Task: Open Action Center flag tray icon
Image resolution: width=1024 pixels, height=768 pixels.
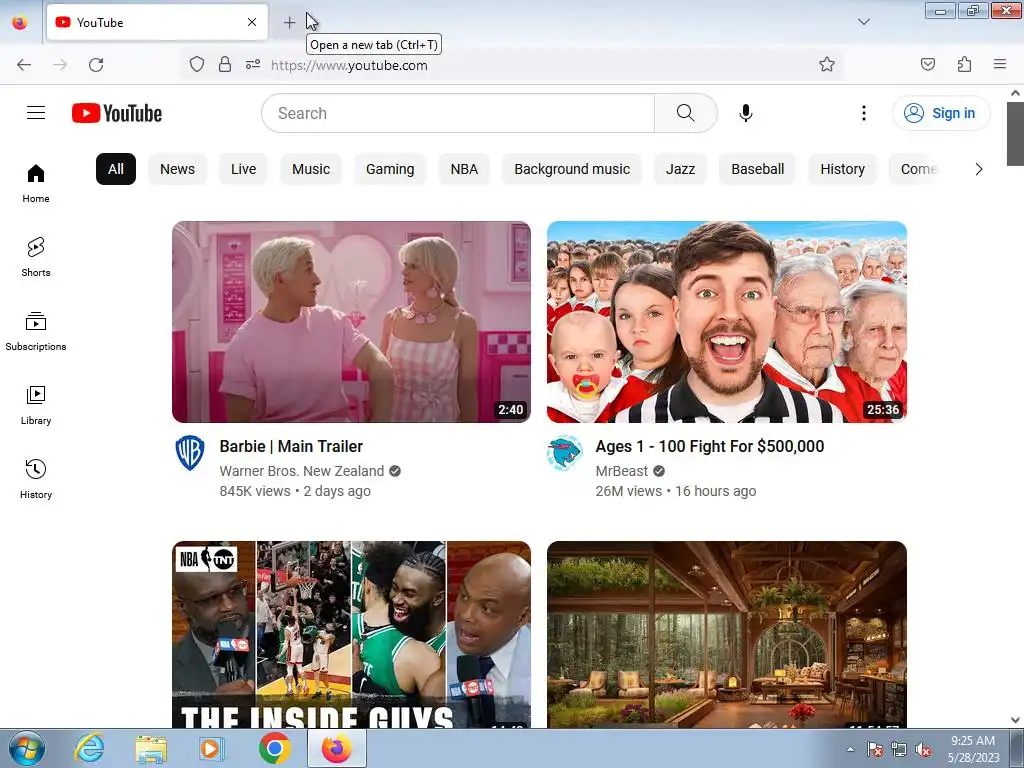Action: click(874, 750)
